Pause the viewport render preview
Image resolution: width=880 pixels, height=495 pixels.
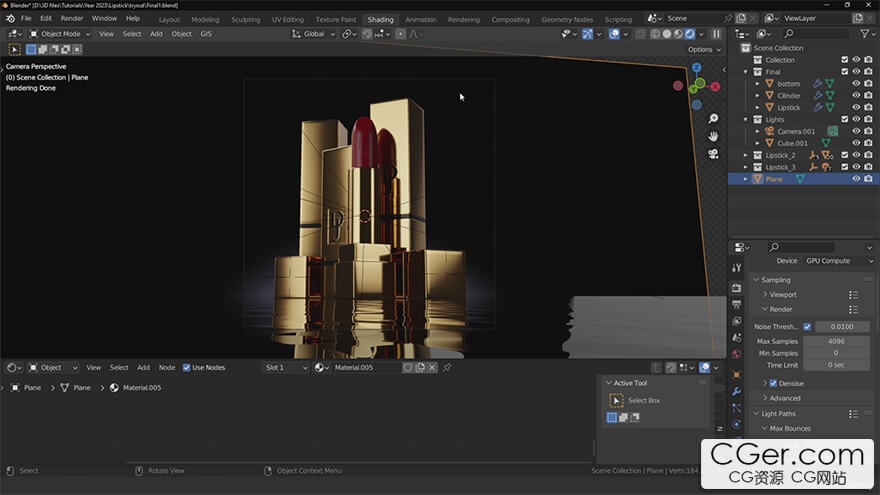point(716,34)
